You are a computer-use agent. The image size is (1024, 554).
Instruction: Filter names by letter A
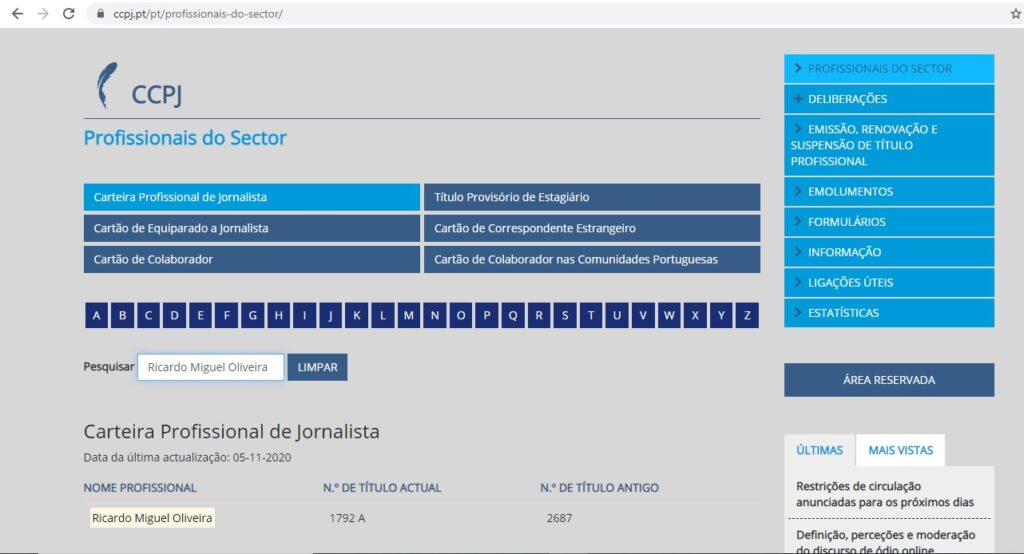pyautogui.click(x=96, y=316)
